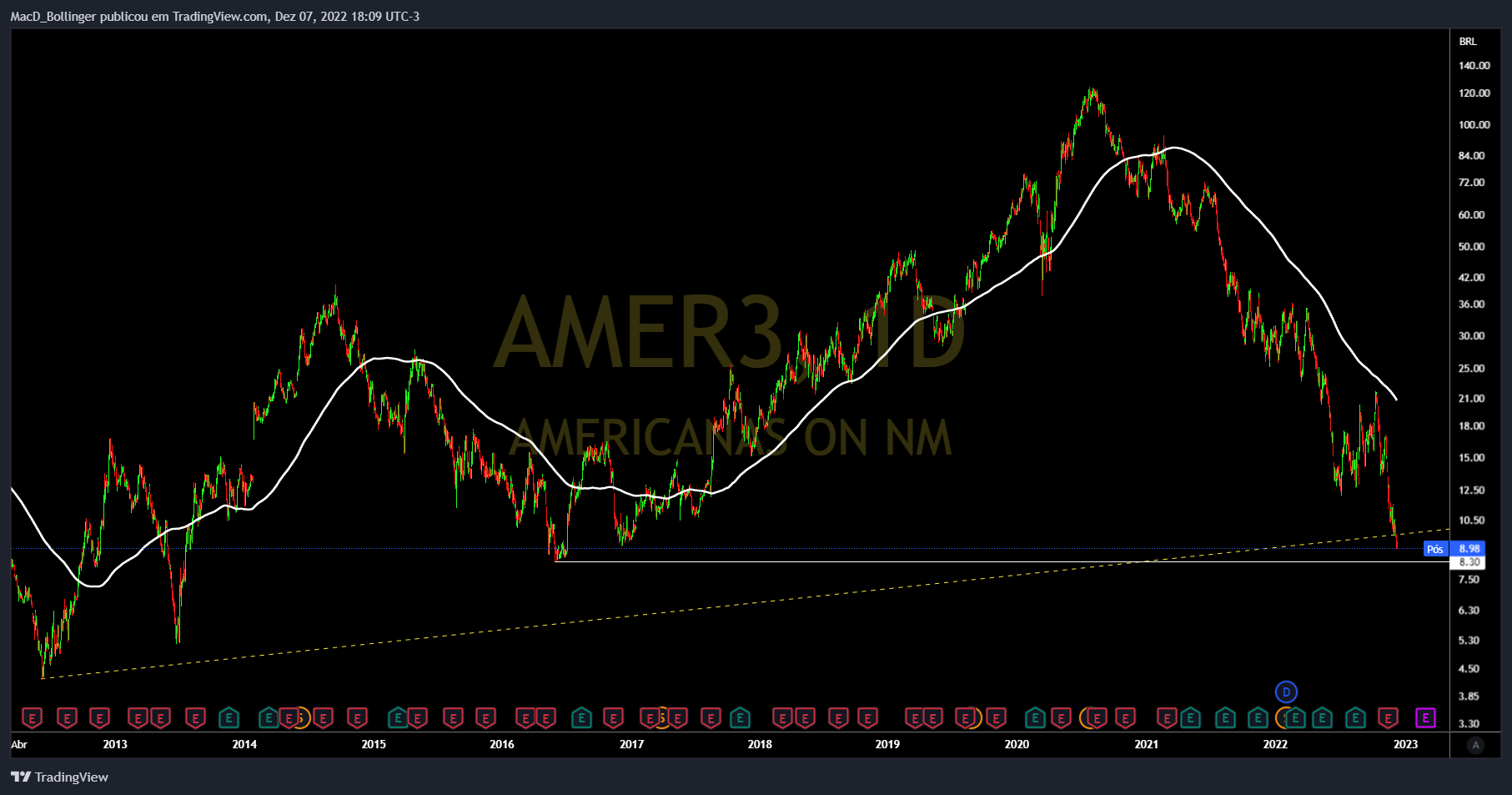Click the purple upcoming earnings marker

point(1425,717)
